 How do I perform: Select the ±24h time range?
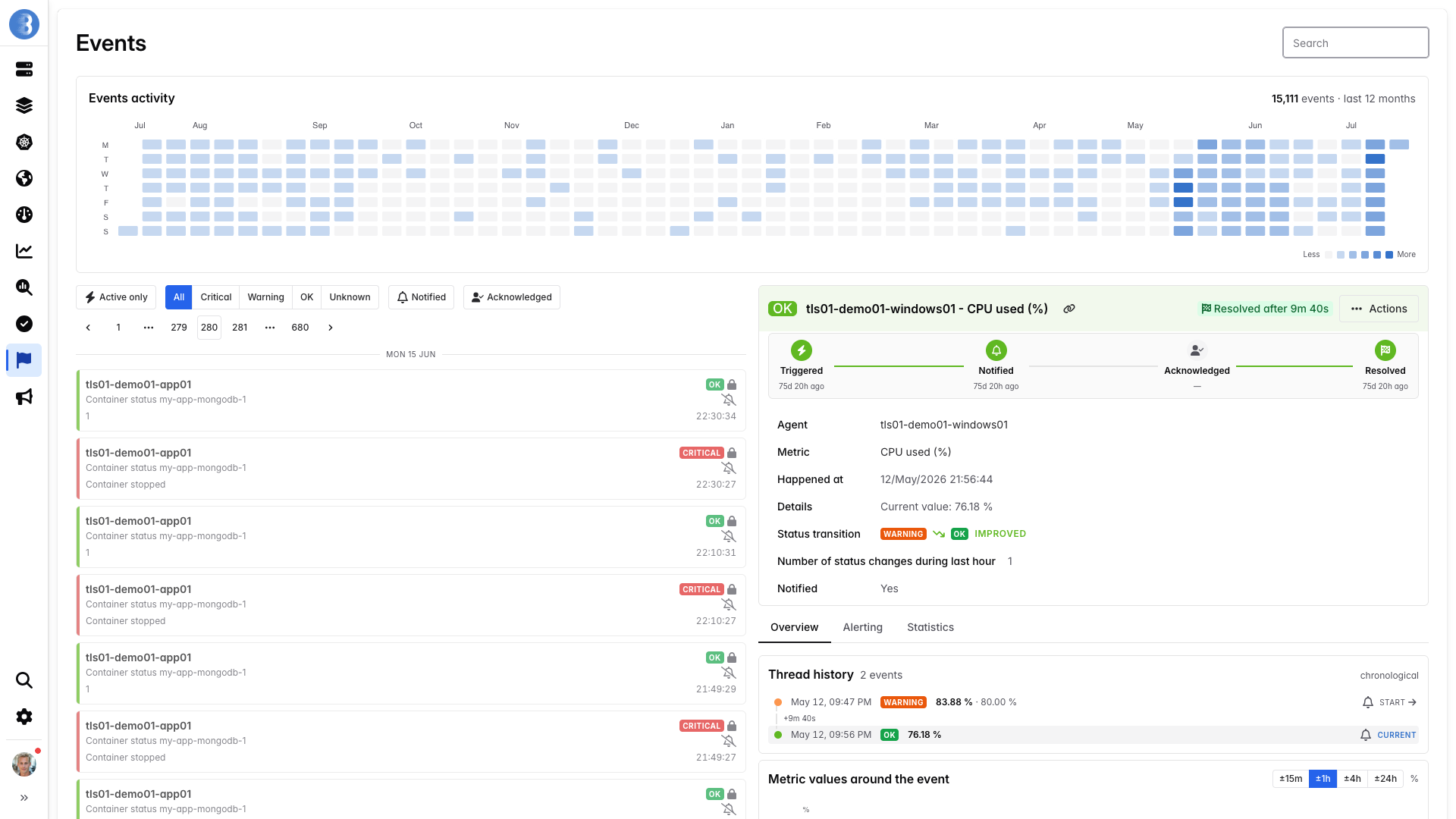pos(1385,779)
